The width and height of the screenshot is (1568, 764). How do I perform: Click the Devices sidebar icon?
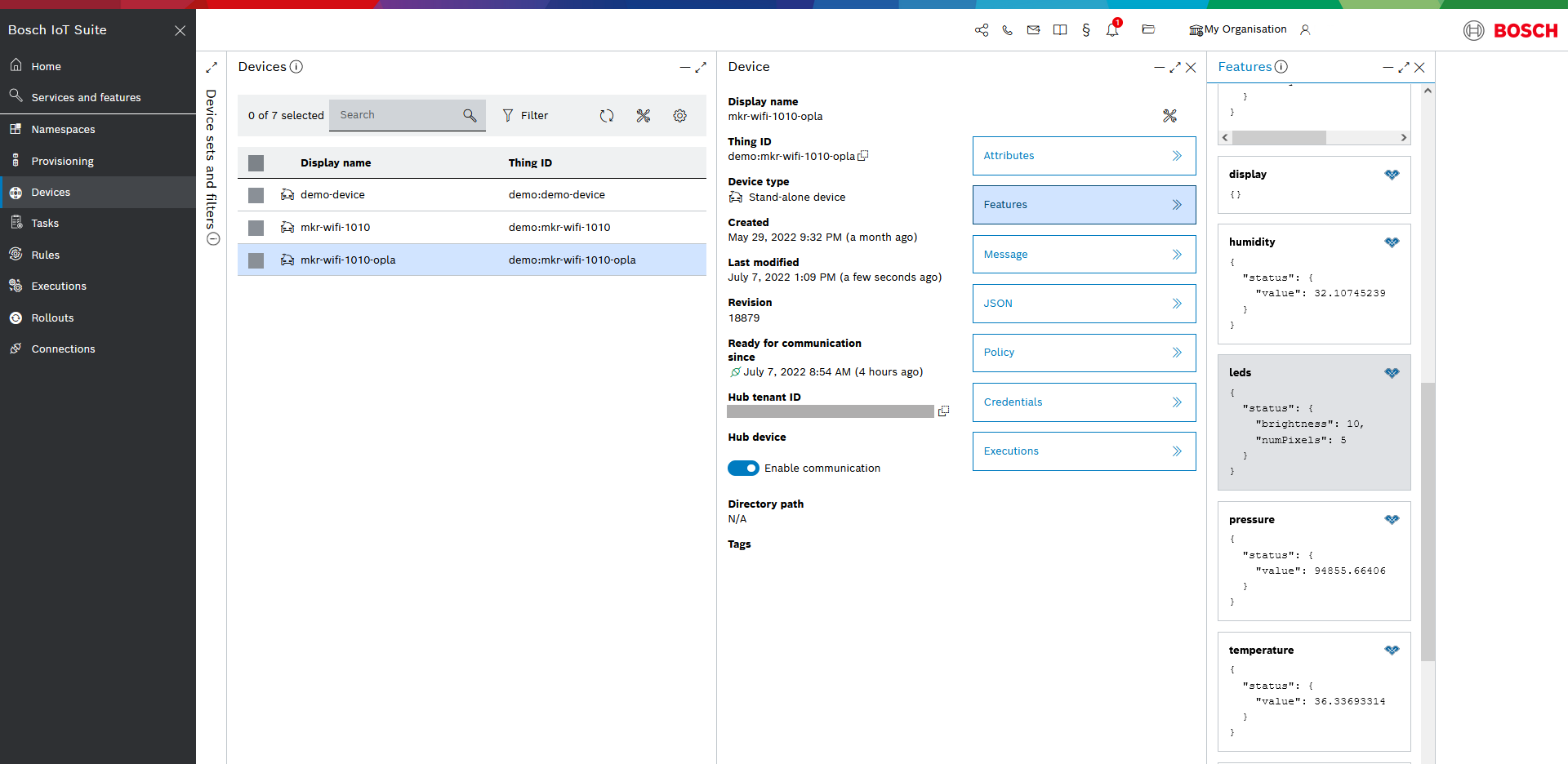pyautogui.click(x=16, y=193)
